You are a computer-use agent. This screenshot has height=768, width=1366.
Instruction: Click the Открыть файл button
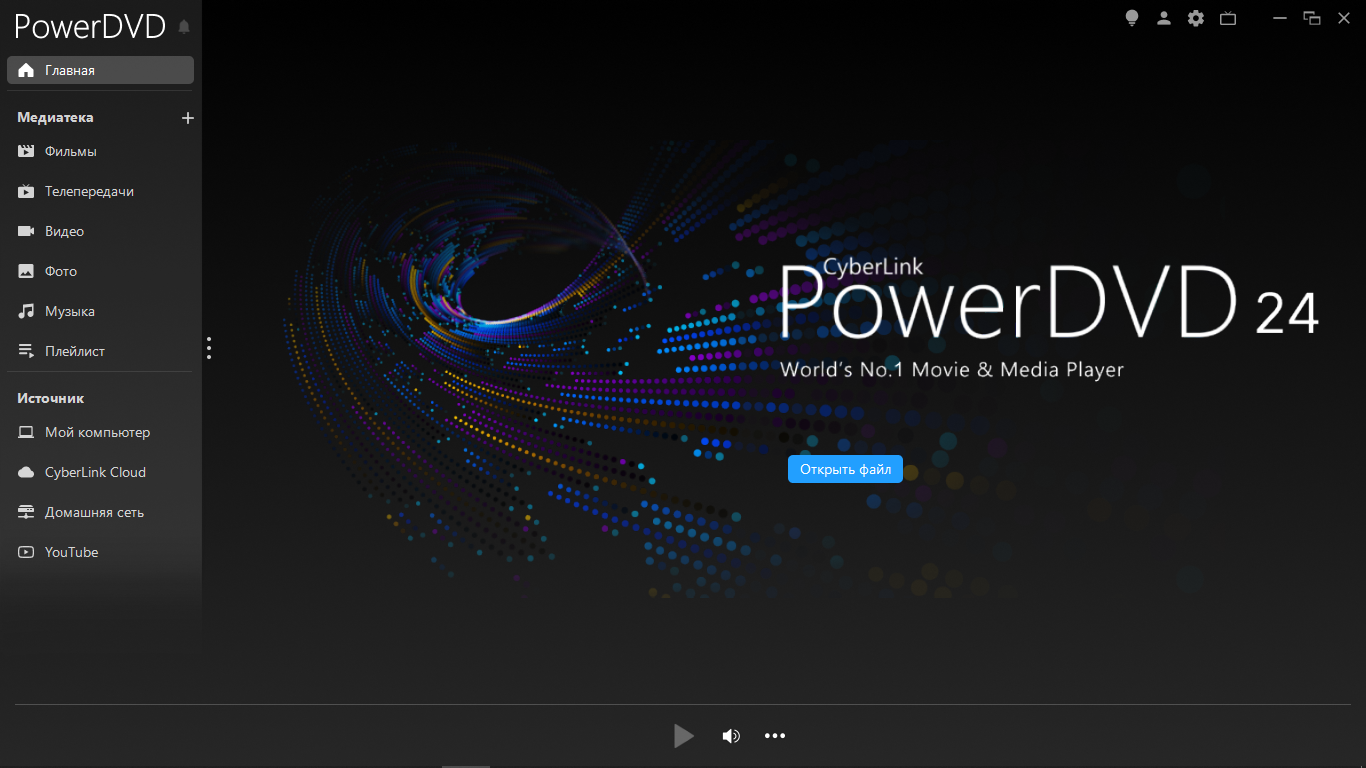(x=845, y=470)
